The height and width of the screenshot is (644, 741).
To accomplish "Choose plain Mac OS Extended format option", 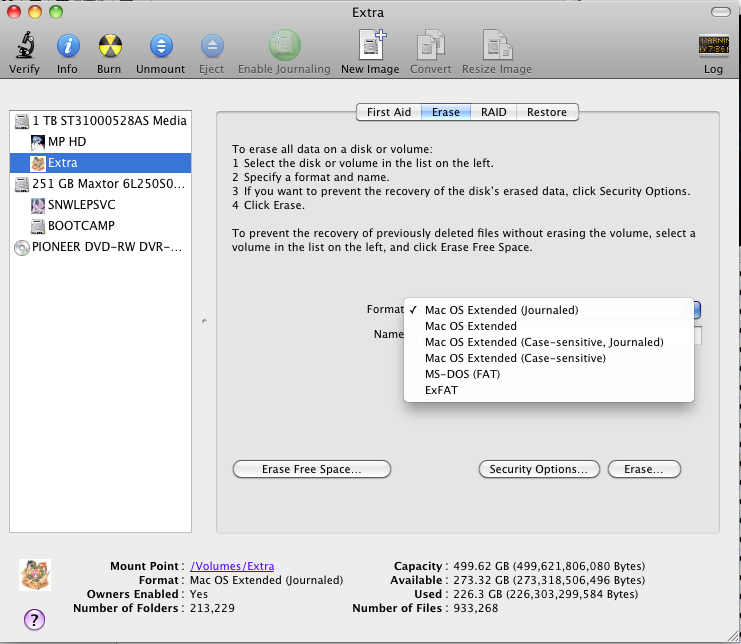I will pos(549,326).
